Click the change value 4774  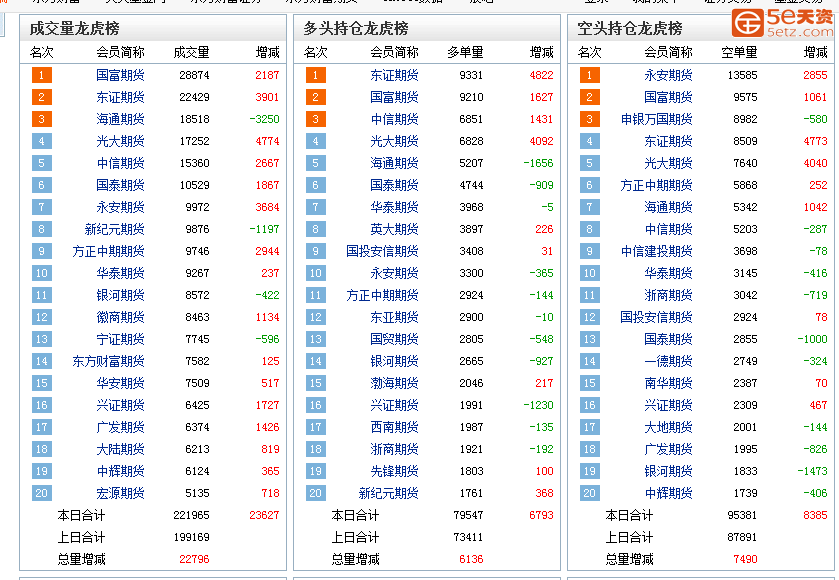click(267, 141)
